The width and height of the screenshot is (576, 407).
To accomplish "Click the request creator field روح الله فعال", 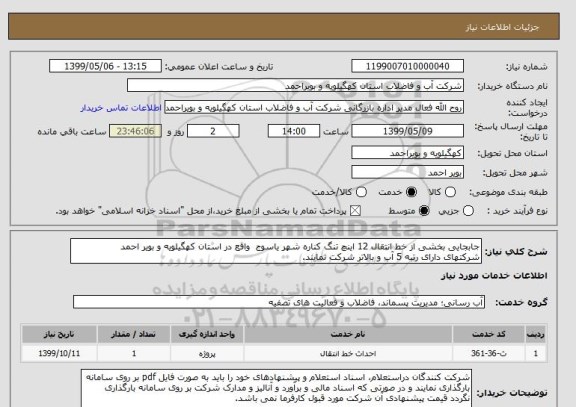I will 314,108.
